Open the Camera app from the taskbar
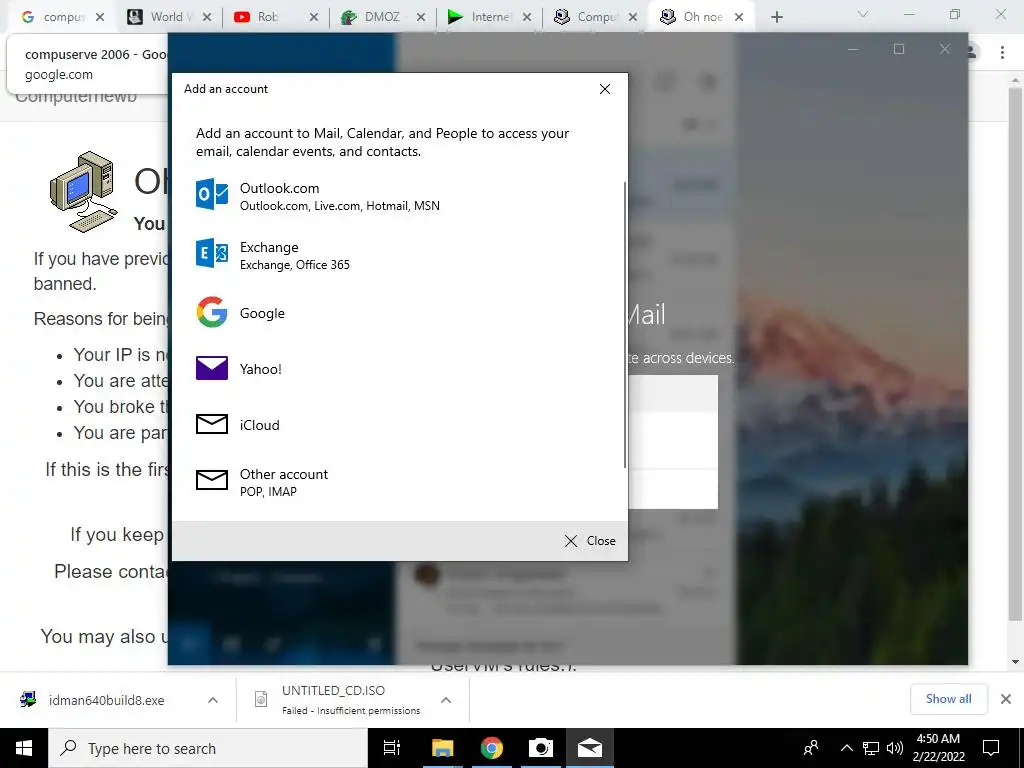Screen dimensions: 1024x768 click(x=541, y=748)
